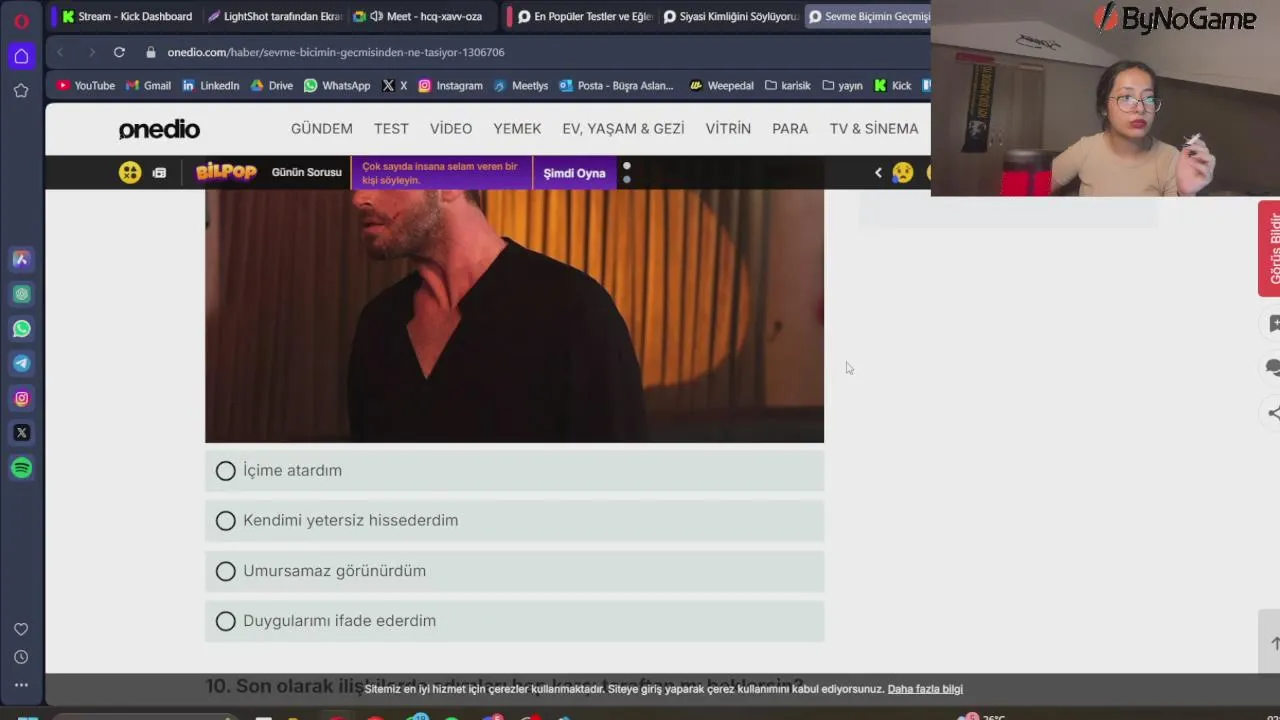Switch to Meet hcq-xavv-oza tab
The height and width of the screenshot is (720, 1280).
[420, 16]
